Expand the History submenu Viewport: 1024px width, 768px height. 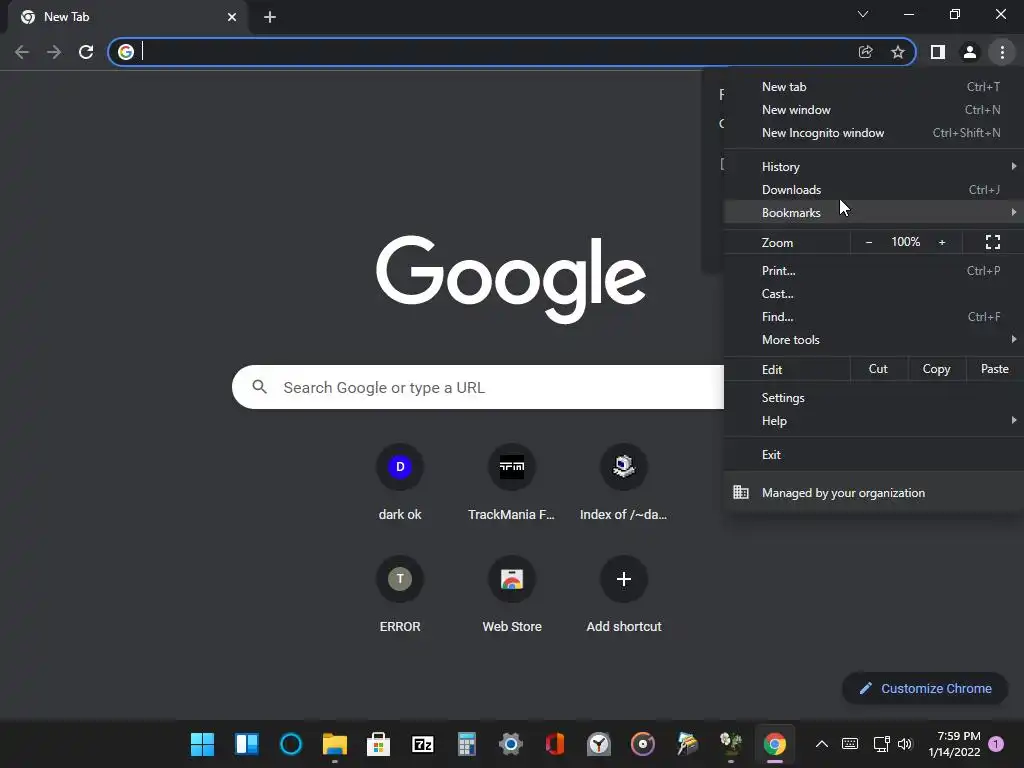[874, 167]
